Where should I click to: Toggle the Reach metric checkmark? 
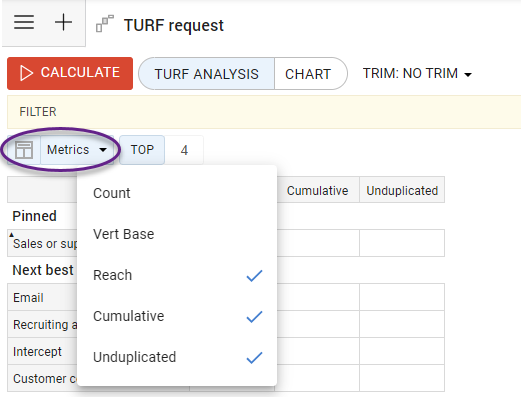(254, 276)
